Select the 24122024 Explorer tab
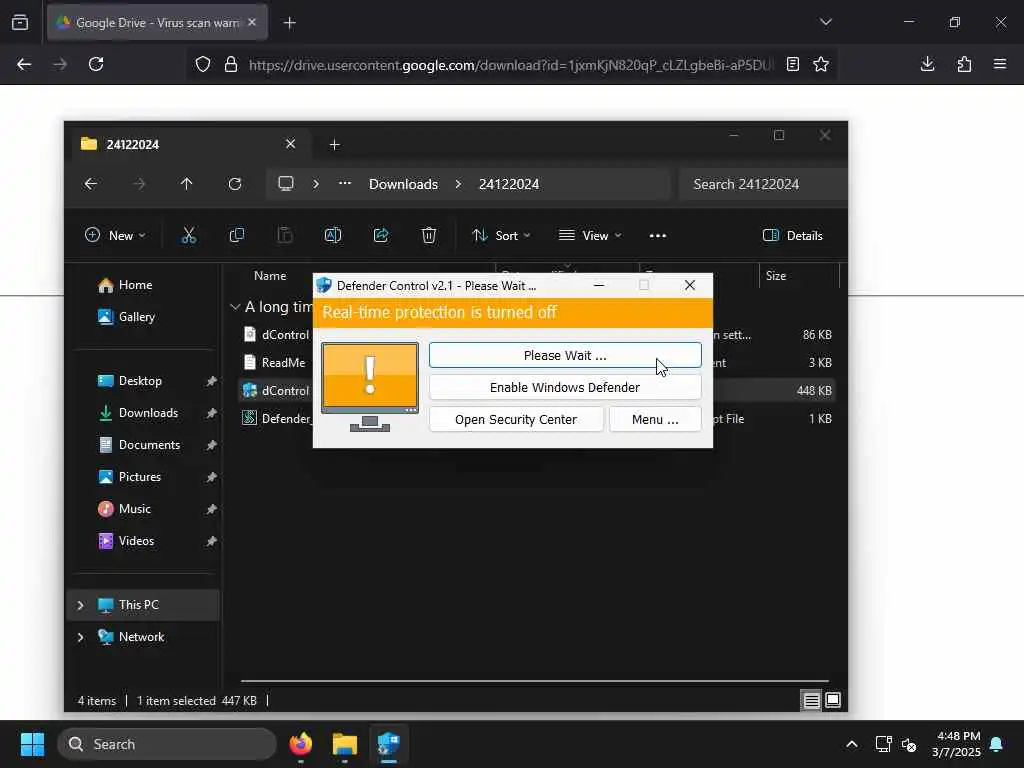The width and height of the screenshot is (1024, 768). pos(188,144)
